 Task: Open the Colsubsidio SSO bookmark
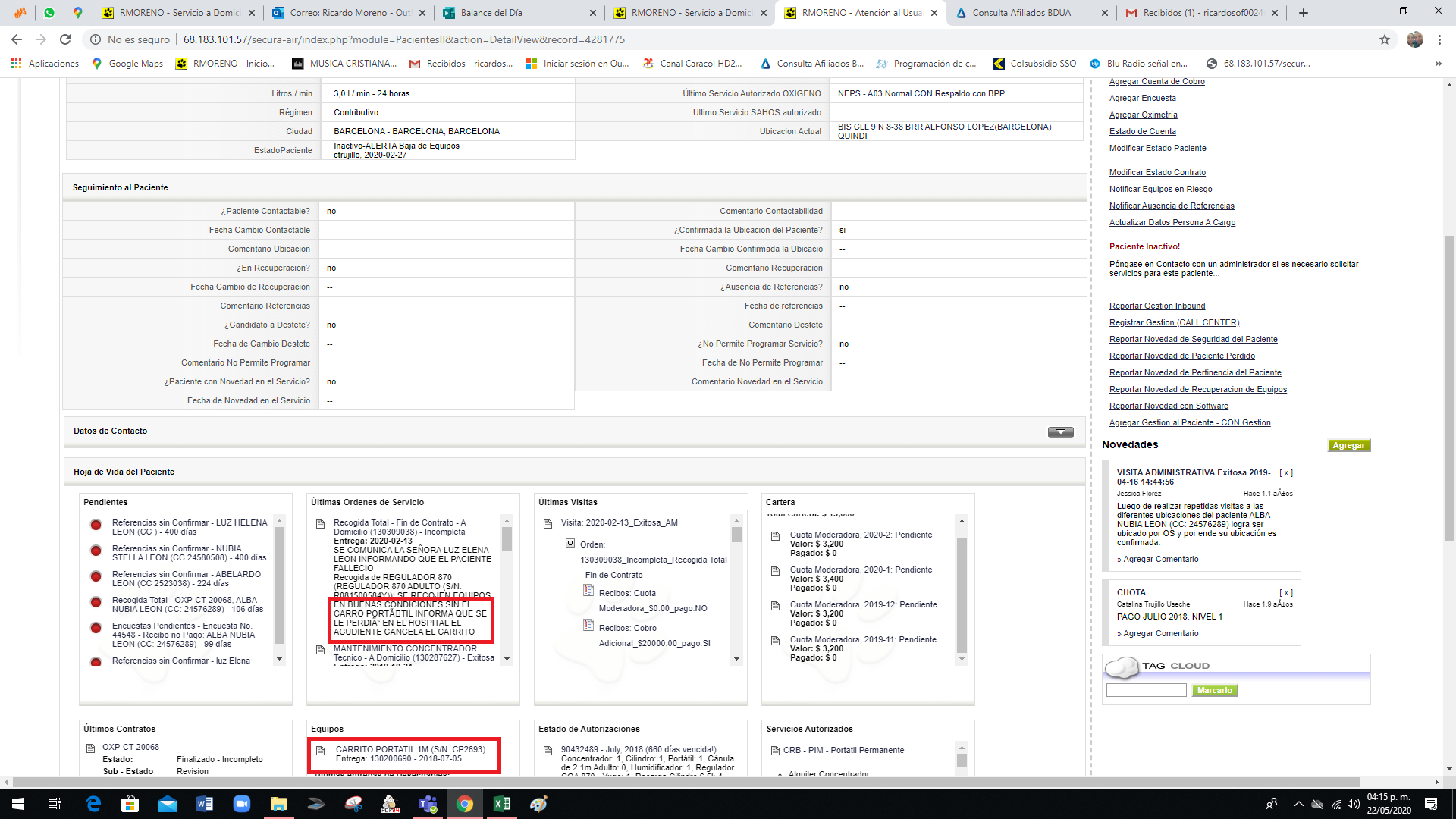click(1034, 64)
